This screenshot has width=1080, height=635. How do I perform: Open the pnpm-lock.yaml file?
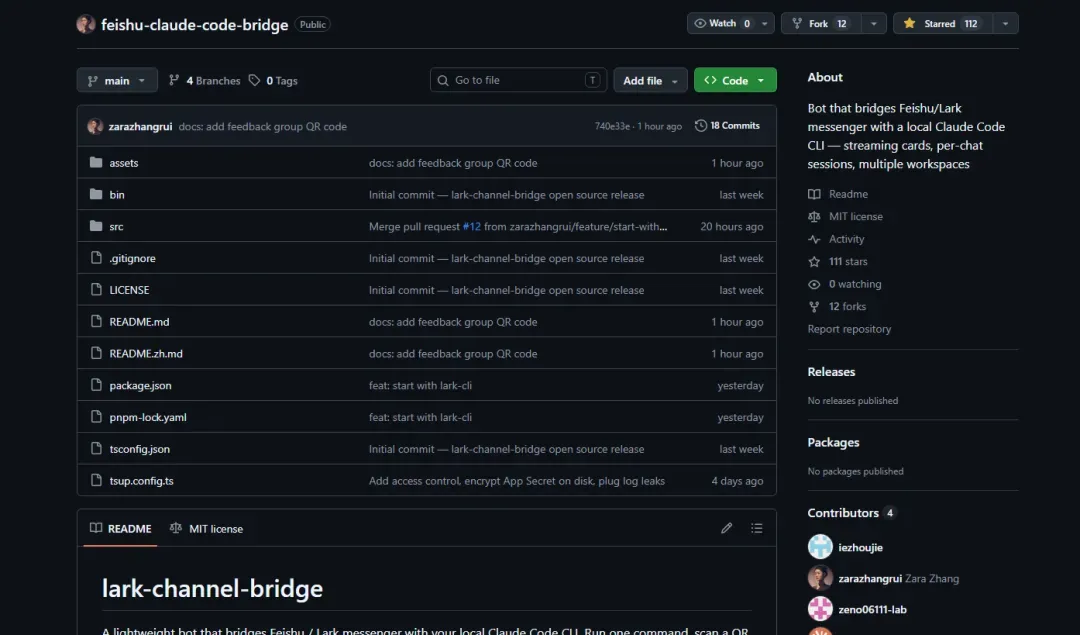(x=148, y=417)
